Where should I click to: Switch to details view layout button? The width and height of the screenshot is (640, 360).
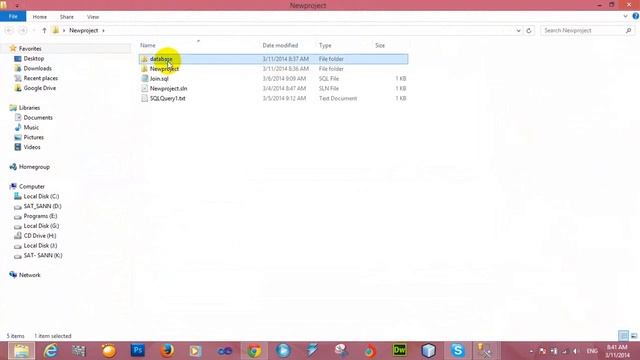[623, 336]
